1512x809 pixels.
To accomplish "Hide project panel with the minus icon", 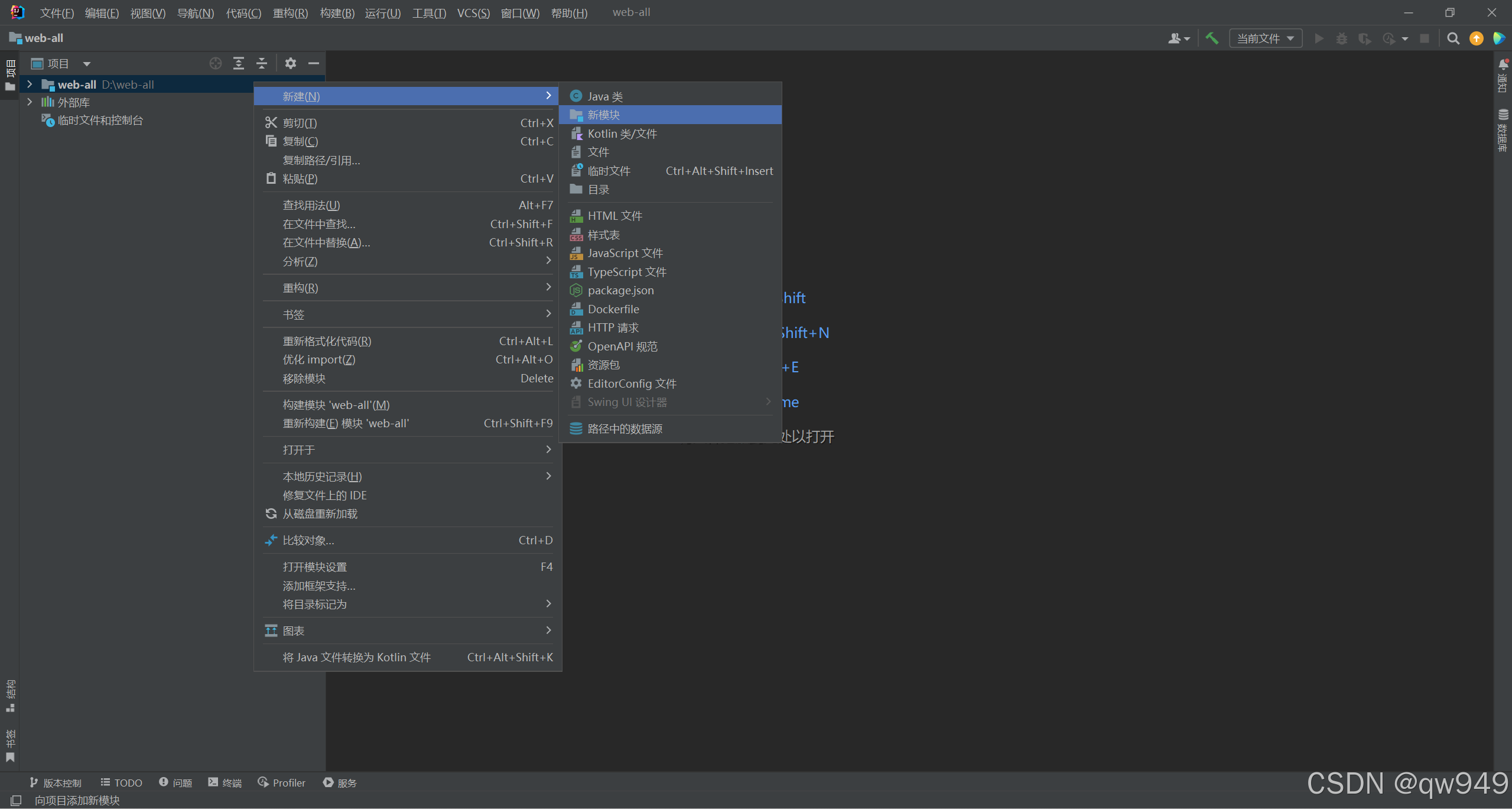I will 314,63.
